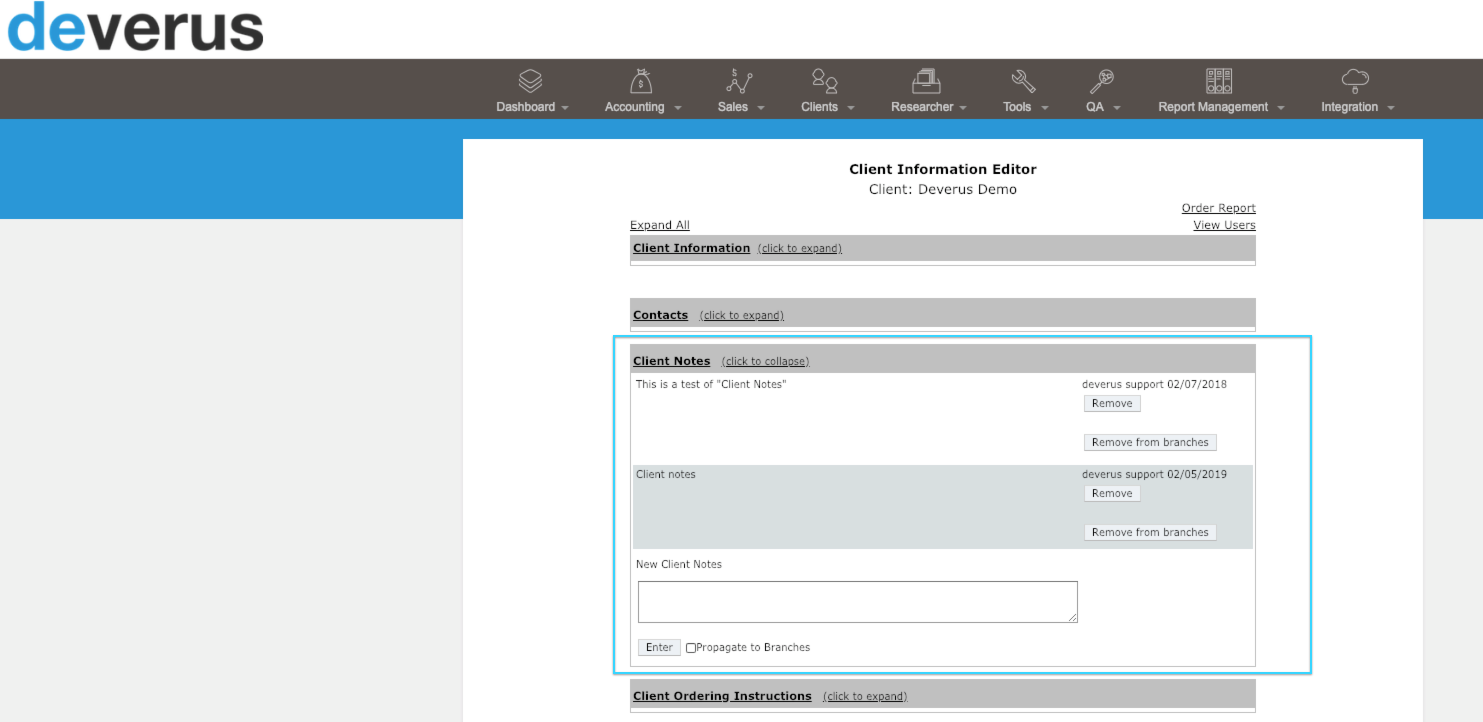This screenshot has width=1483, height=722.
Task: Focus the New Client Notes text box
Action: pyautogui.click(x=858, y=602)
